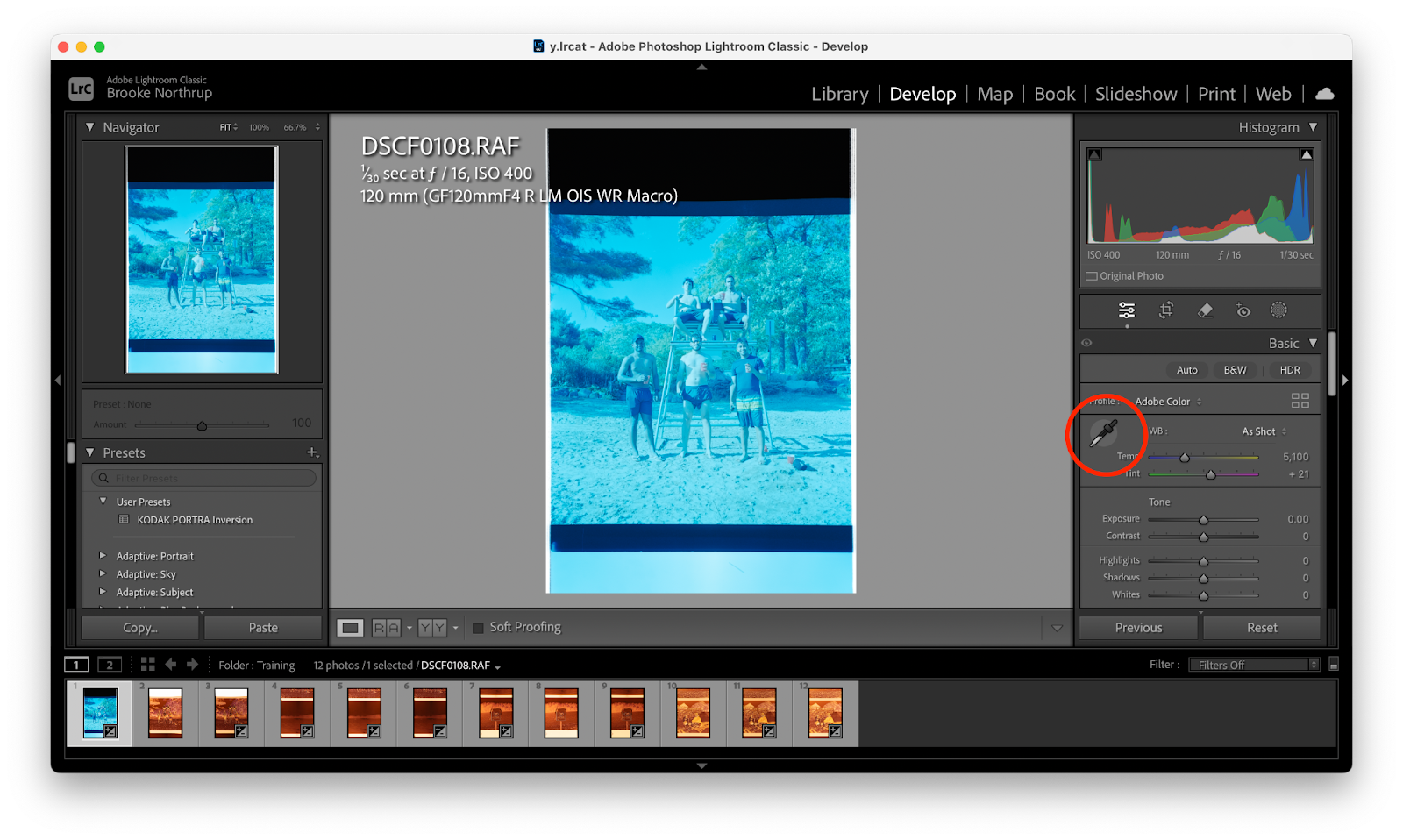Click the Temp slider handle
This screenshot has height=840, width=1403.
1185,458
